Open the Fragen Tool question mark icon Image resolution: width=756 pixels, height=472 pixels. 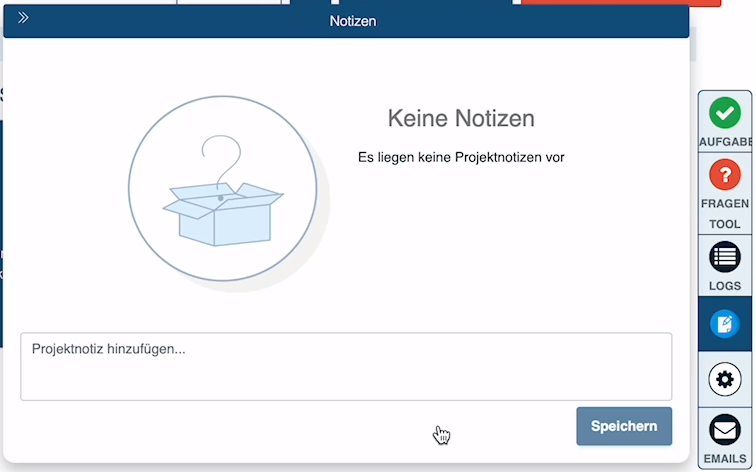click(725, 175)
